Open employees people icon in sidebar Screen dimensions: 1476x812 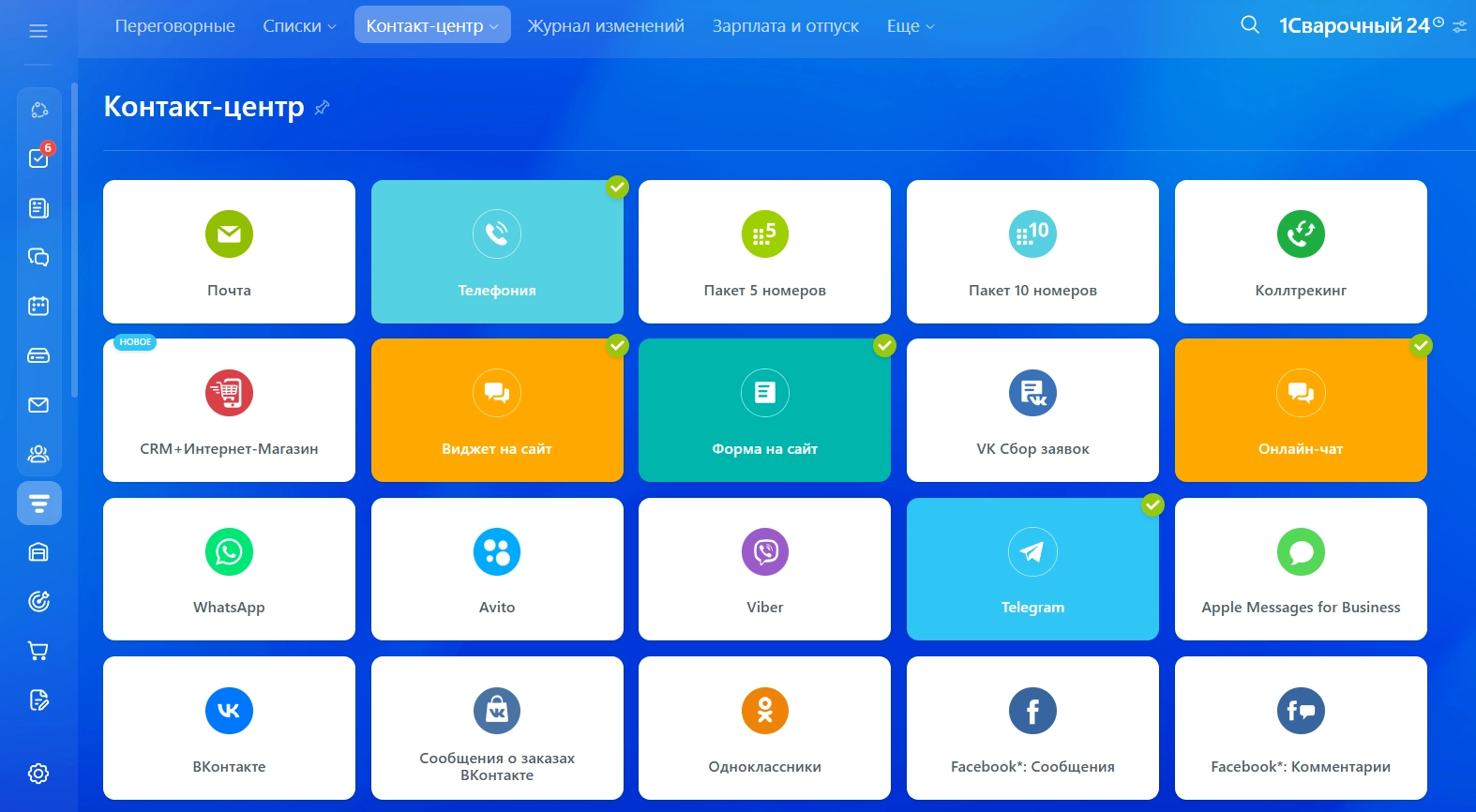coord(38,455)
